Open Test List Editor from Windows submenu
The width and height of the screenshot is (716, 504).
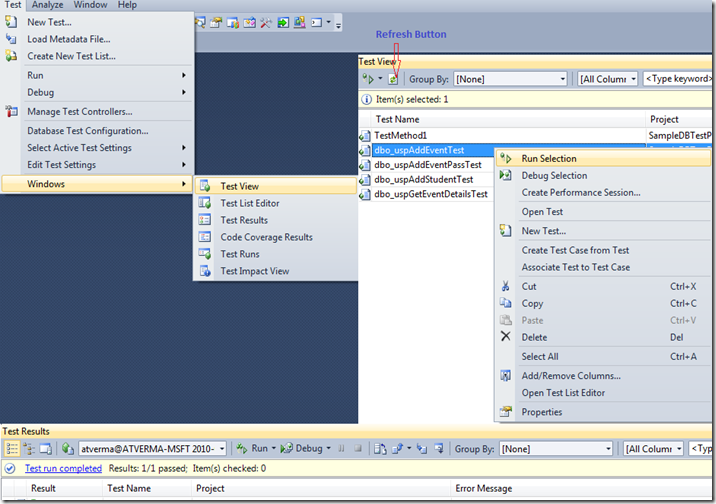249,203
